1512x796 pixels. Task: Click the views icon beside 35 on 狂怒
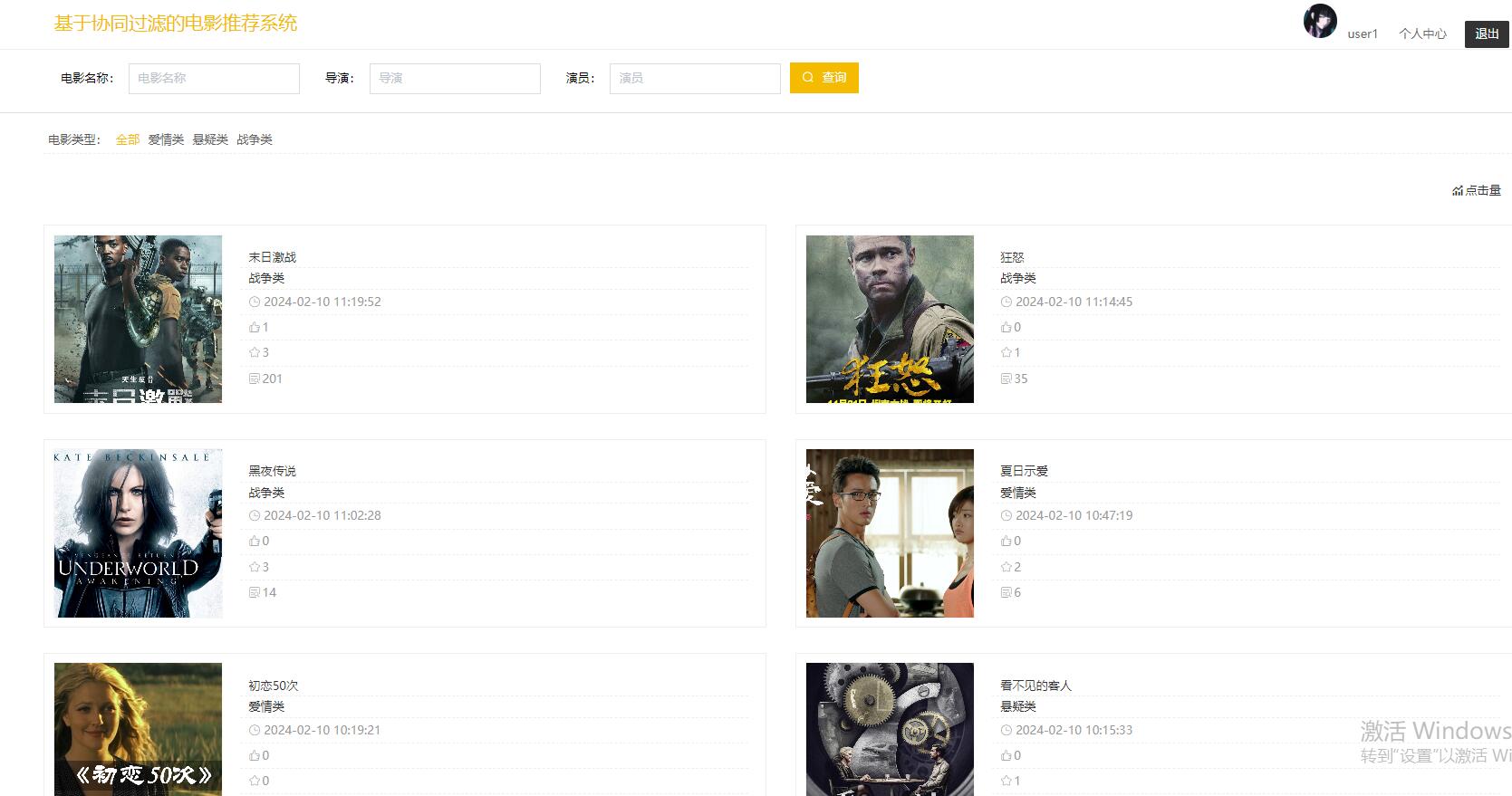pyautogui.click(x=1006, y=379)
